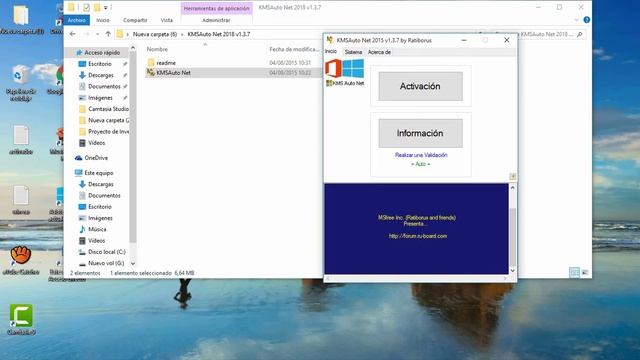
Task: Select the green Camtasia desktop icon
Action: point(21,320)
